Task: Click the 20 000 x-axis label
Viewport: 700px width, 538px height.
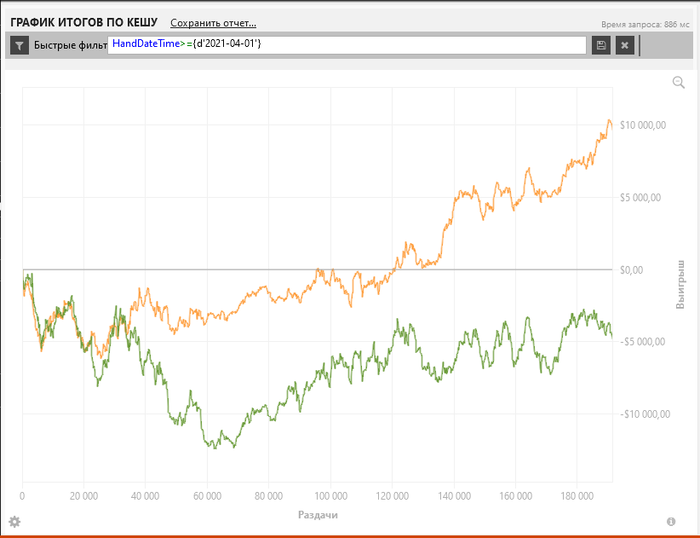Action: [83, 496]
